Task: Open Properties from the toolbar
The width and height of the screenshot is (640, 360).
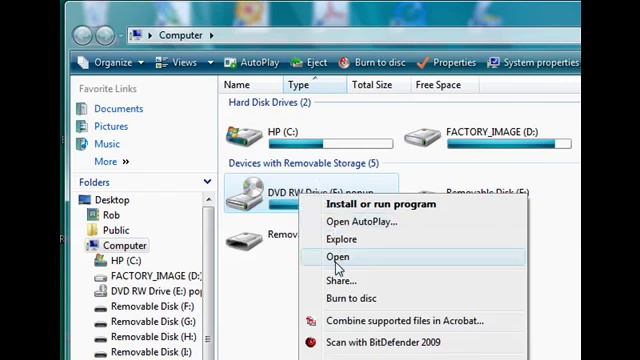Action: click(x=447, y=62)
